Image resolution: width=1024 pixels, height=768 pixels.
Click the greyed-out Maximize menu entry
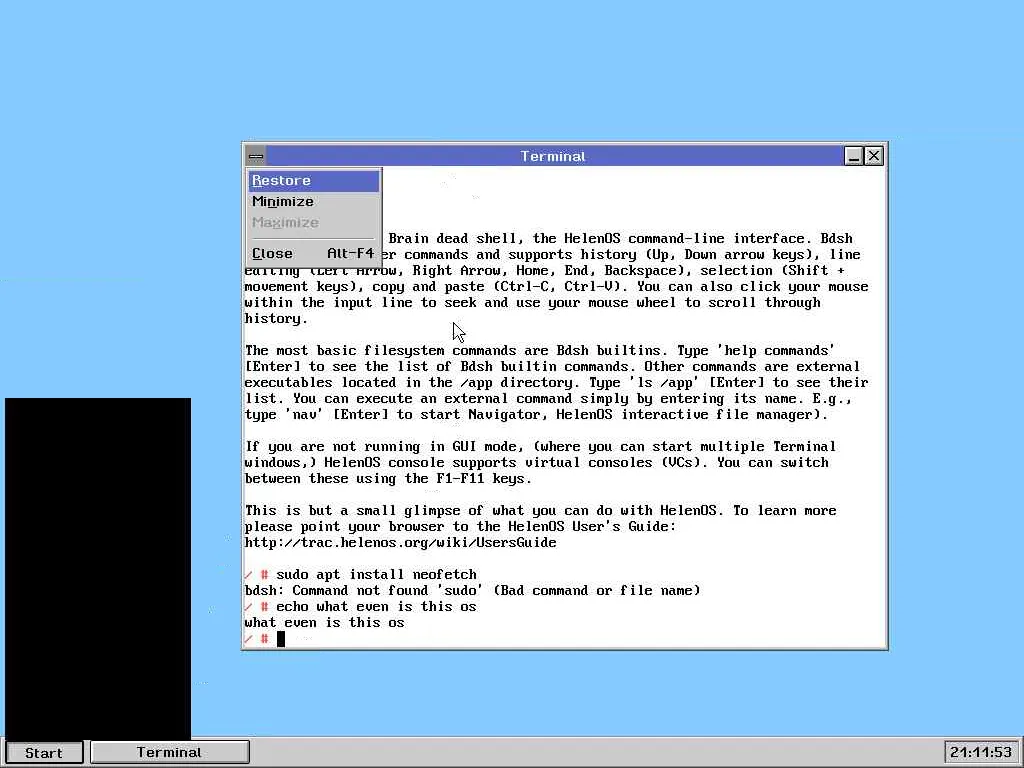pyautogui.click(x=313, y=223)
